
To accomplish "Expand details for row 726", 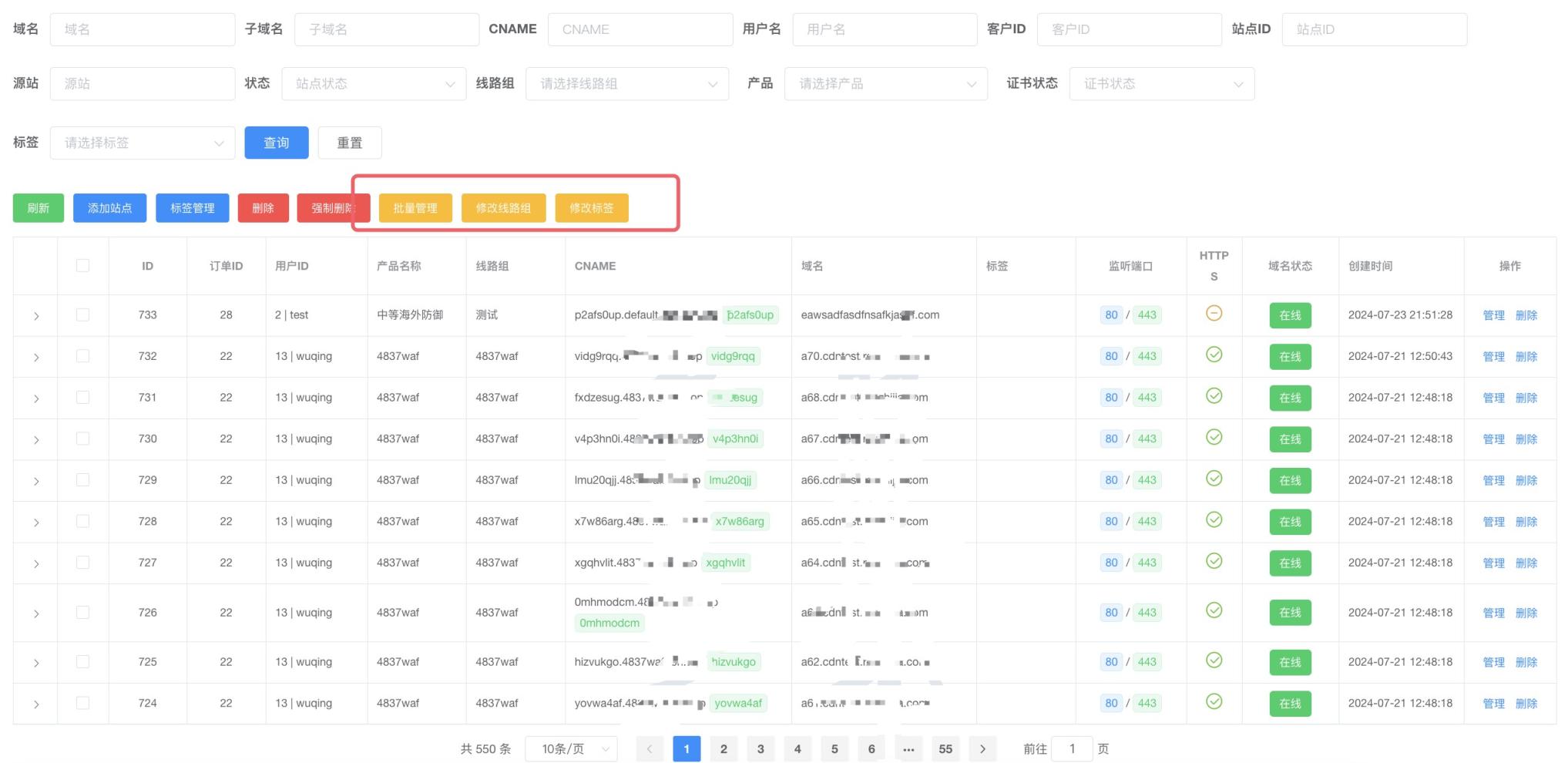I will [35, 612].
